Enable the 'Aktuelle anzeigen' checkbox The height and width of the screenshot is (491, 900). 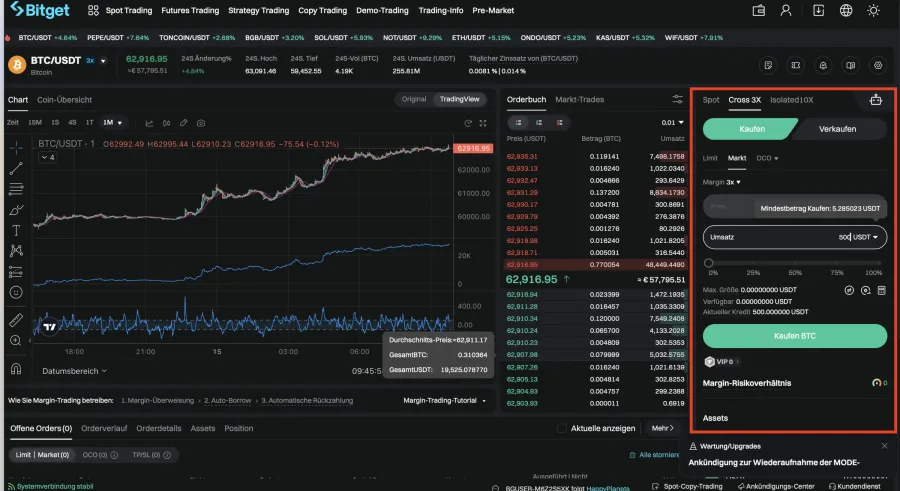point(562,428)
